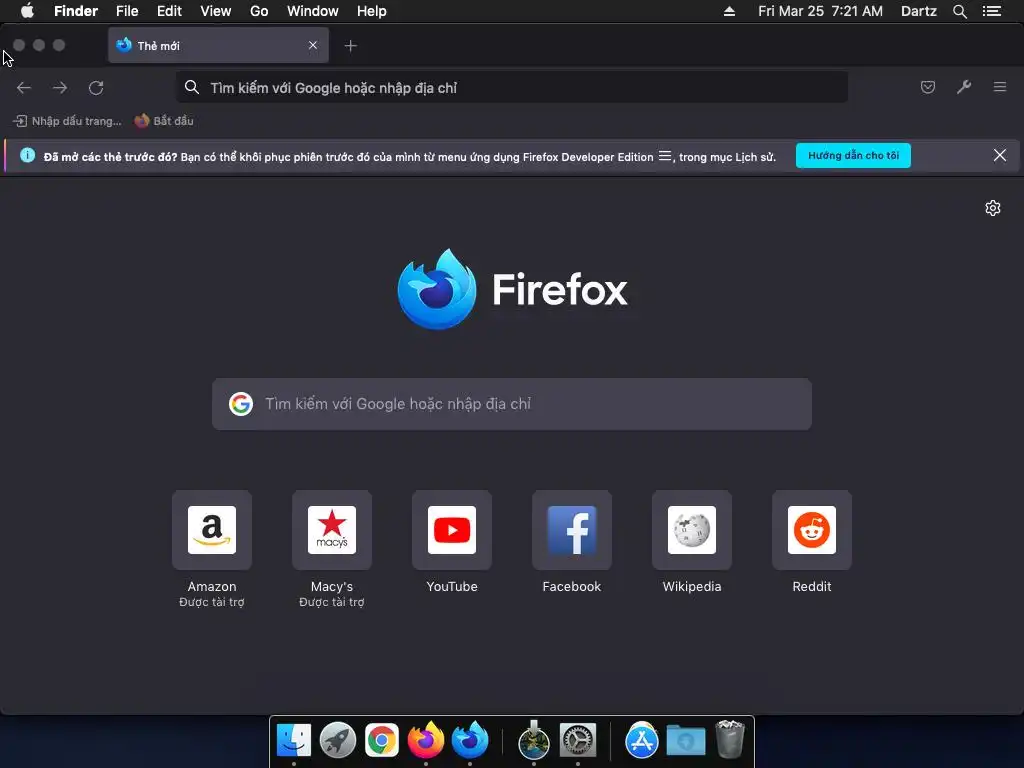Focus the center Google search box
Image resolution: width=1024 pixels, height=768 pixels.
pos(512,404)
